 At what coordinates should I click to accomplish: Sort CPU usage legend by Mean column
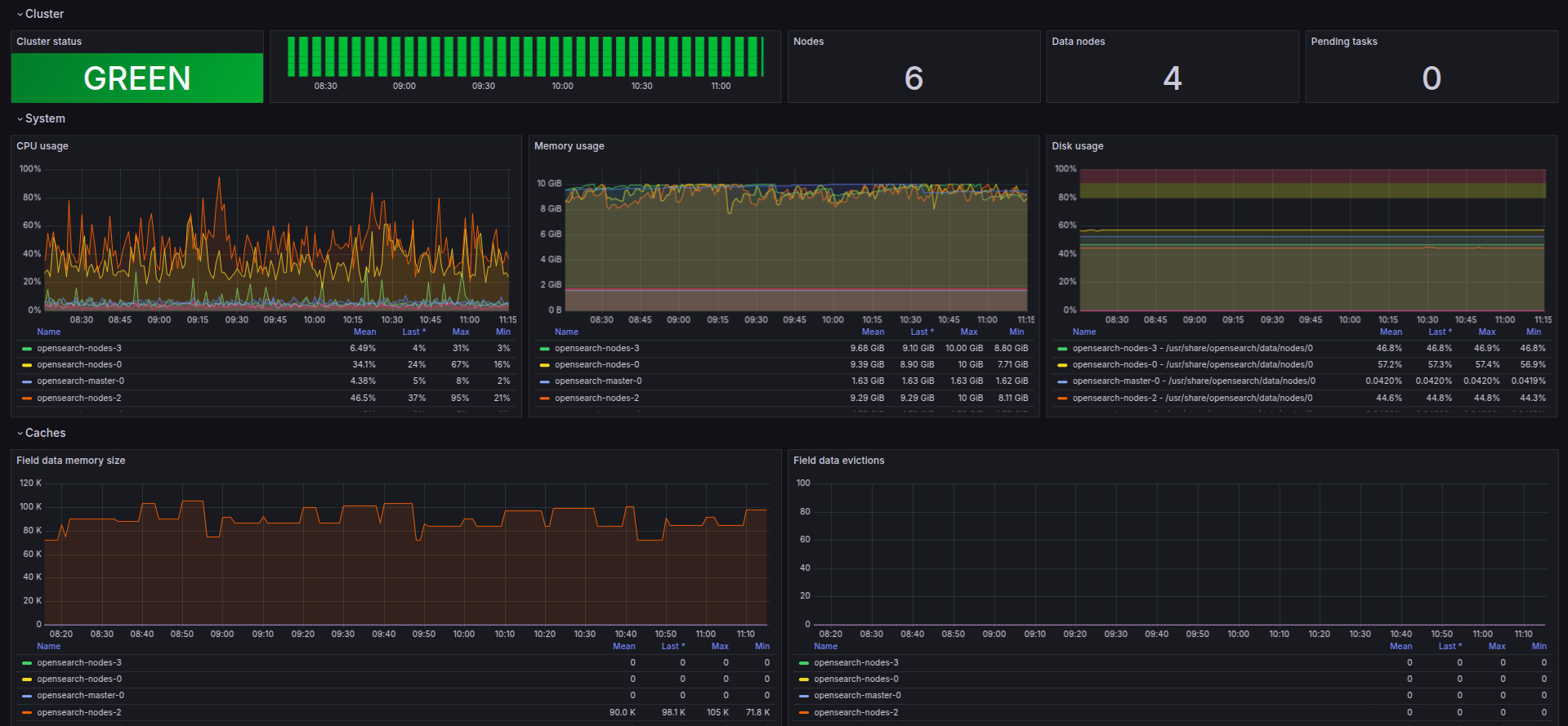click(x=364, y=332)
